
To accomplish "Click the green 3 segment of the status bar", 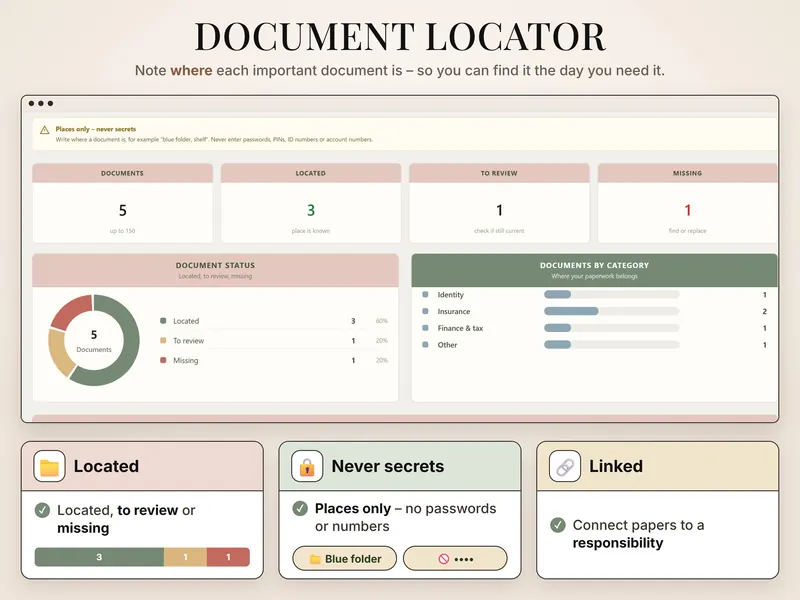I will [x=99, y=557].
